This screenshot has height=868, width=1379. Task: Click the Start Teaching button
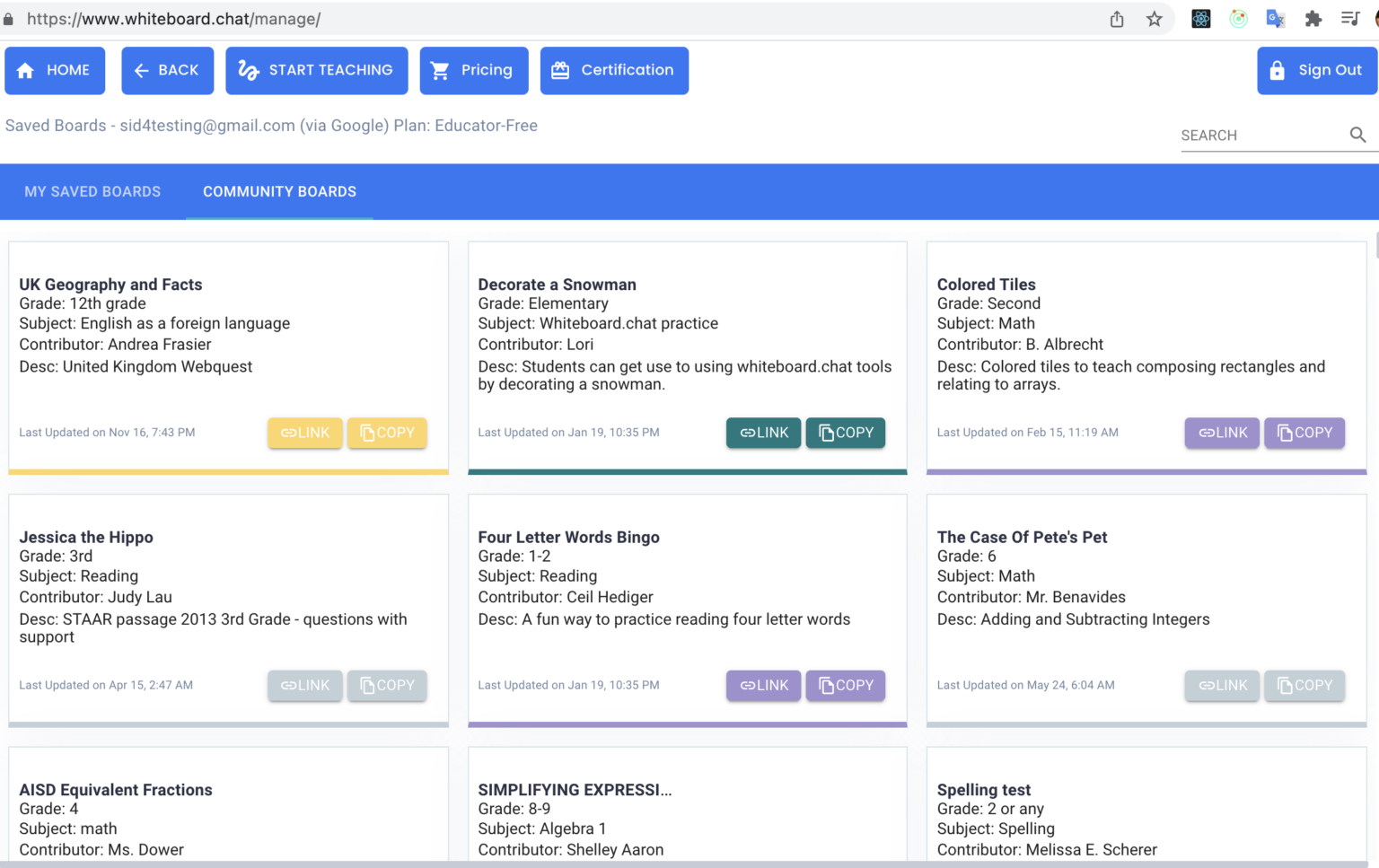coord(316,70)
